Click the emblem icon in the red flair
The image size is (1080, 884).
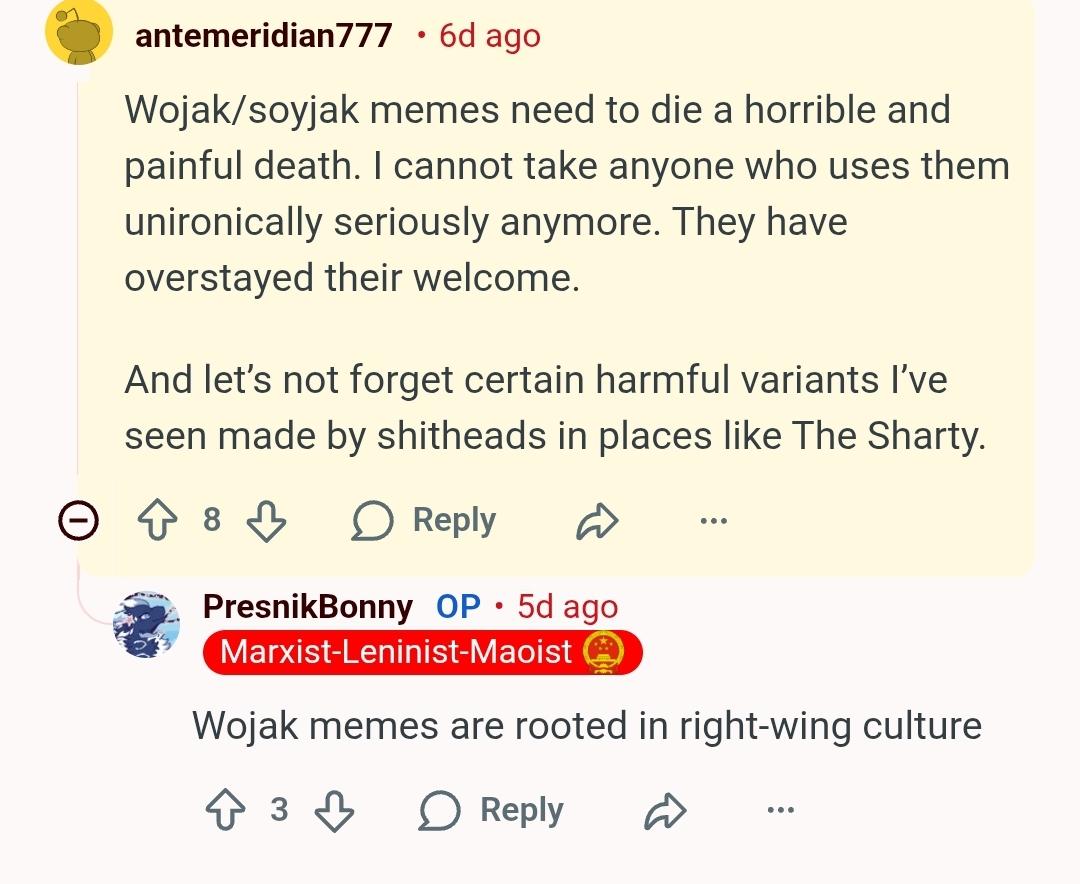pos(604,653)
